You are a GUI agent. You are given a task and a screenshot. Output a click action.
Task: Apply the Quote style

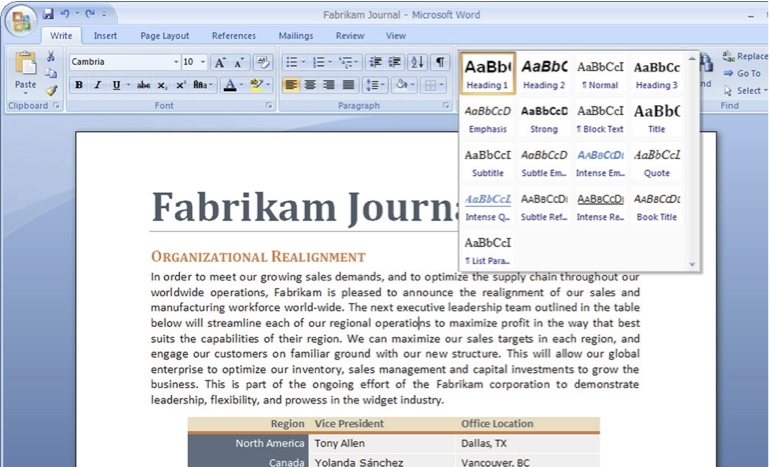coord(657,162)
